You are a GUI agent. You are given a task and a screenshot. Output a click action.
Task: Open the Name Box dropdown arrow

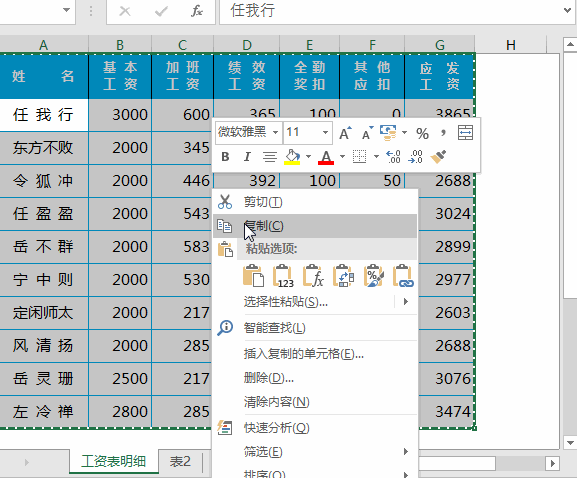tap(66, 10)
